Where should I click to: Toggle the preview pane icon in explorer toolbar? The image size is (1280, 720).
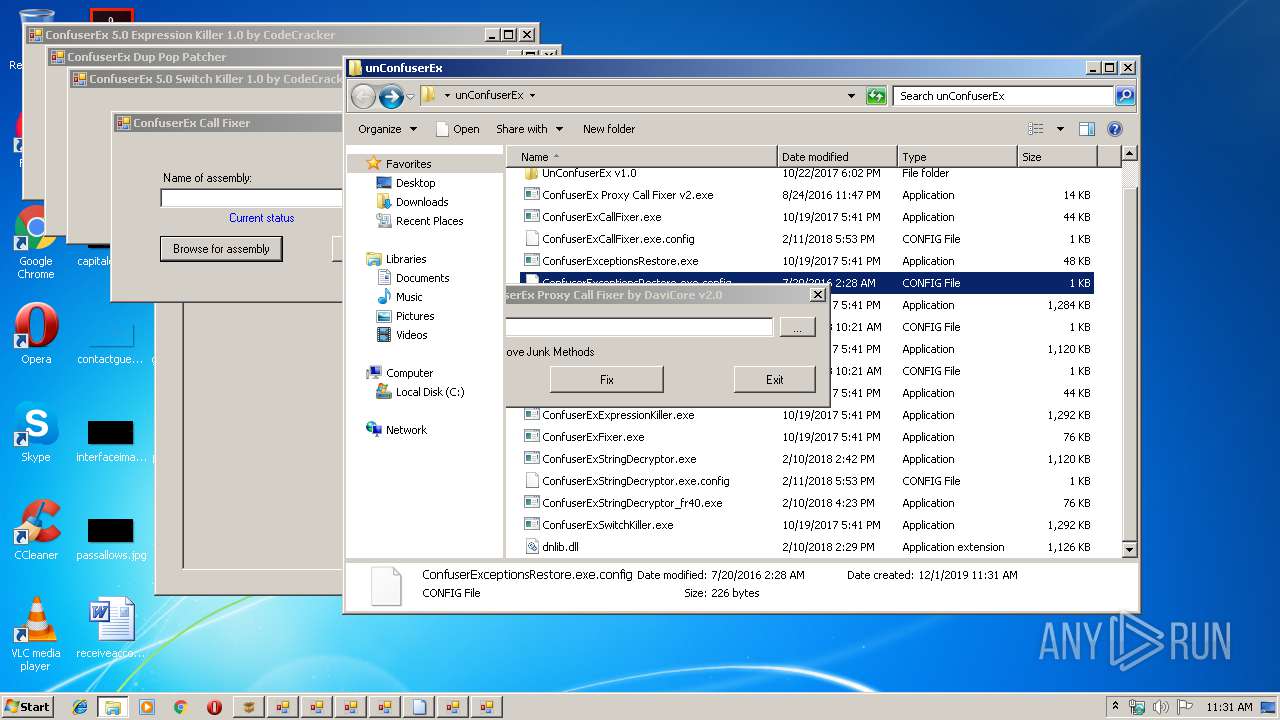click(1087, 129)
